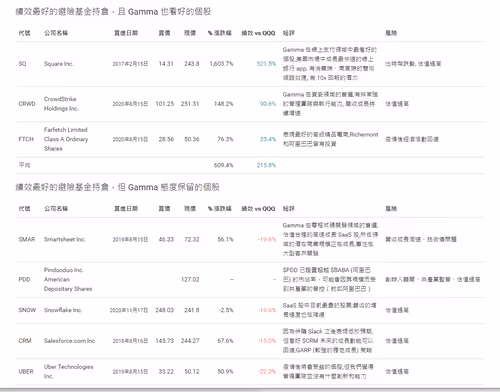
Task: Click CrowdStrike Holdings Inc. name
Action: (x=61, y=104)
